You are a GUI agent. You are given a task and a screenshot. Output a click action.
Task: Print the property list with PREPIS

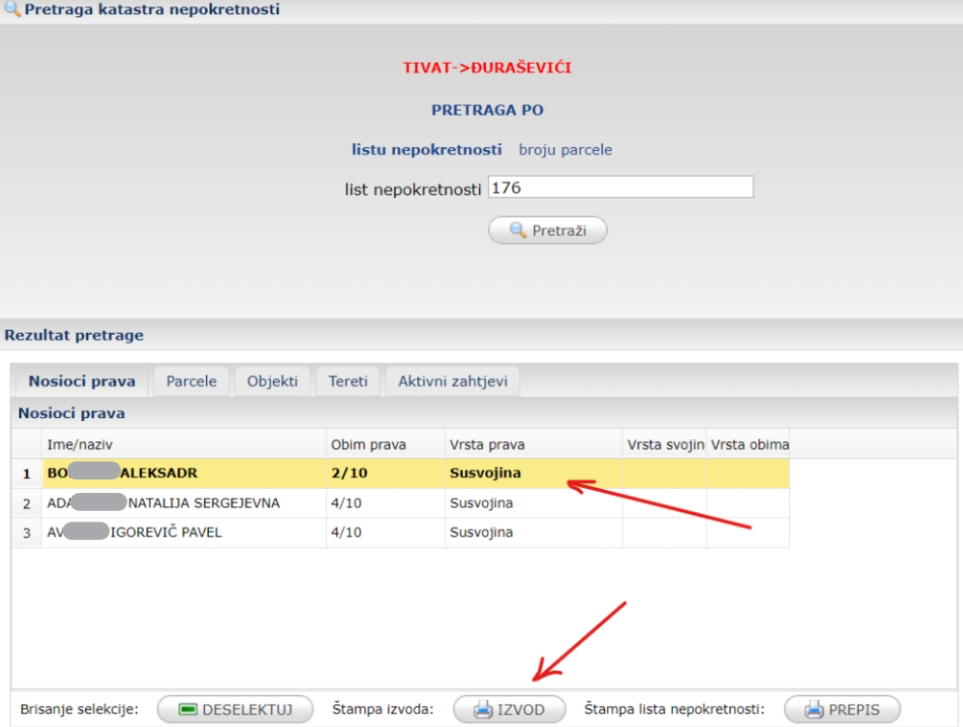[x=842, y=709]
